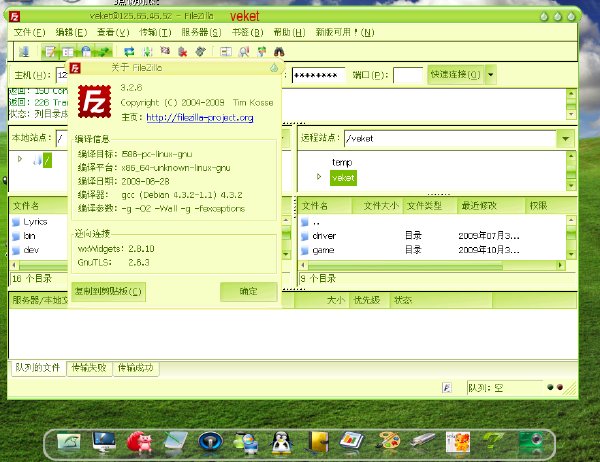The width and height of the screenshot is (600, 462).
Task: Click the small queue icon in the status bar
Action: [447, 388]
